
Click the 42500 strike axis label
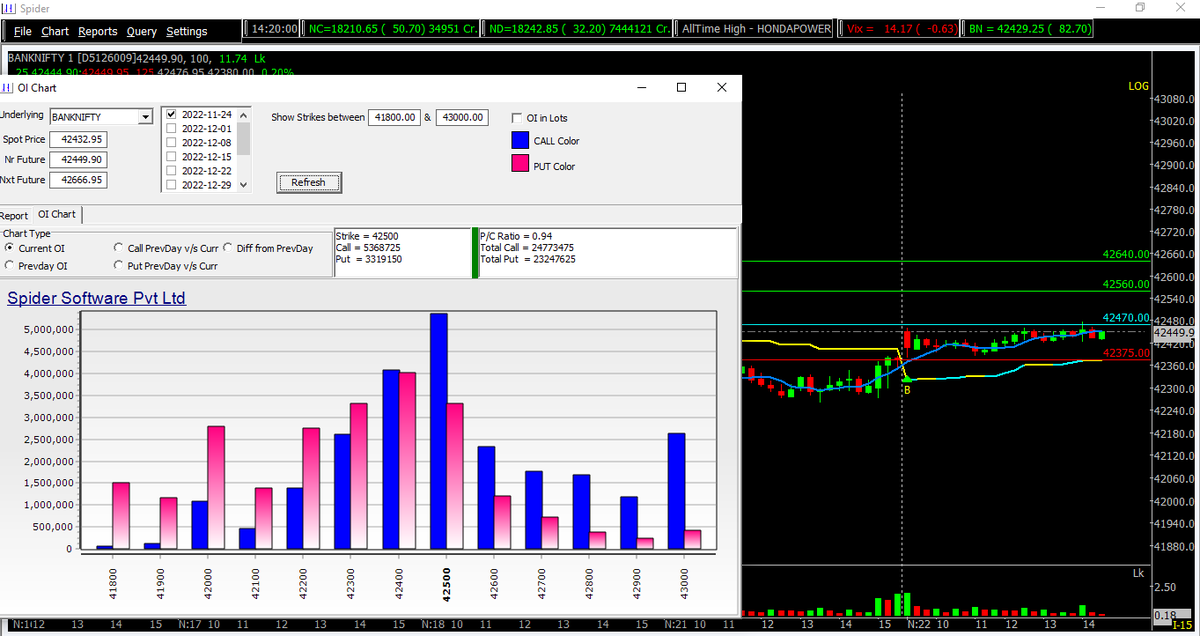click(446, 585)
